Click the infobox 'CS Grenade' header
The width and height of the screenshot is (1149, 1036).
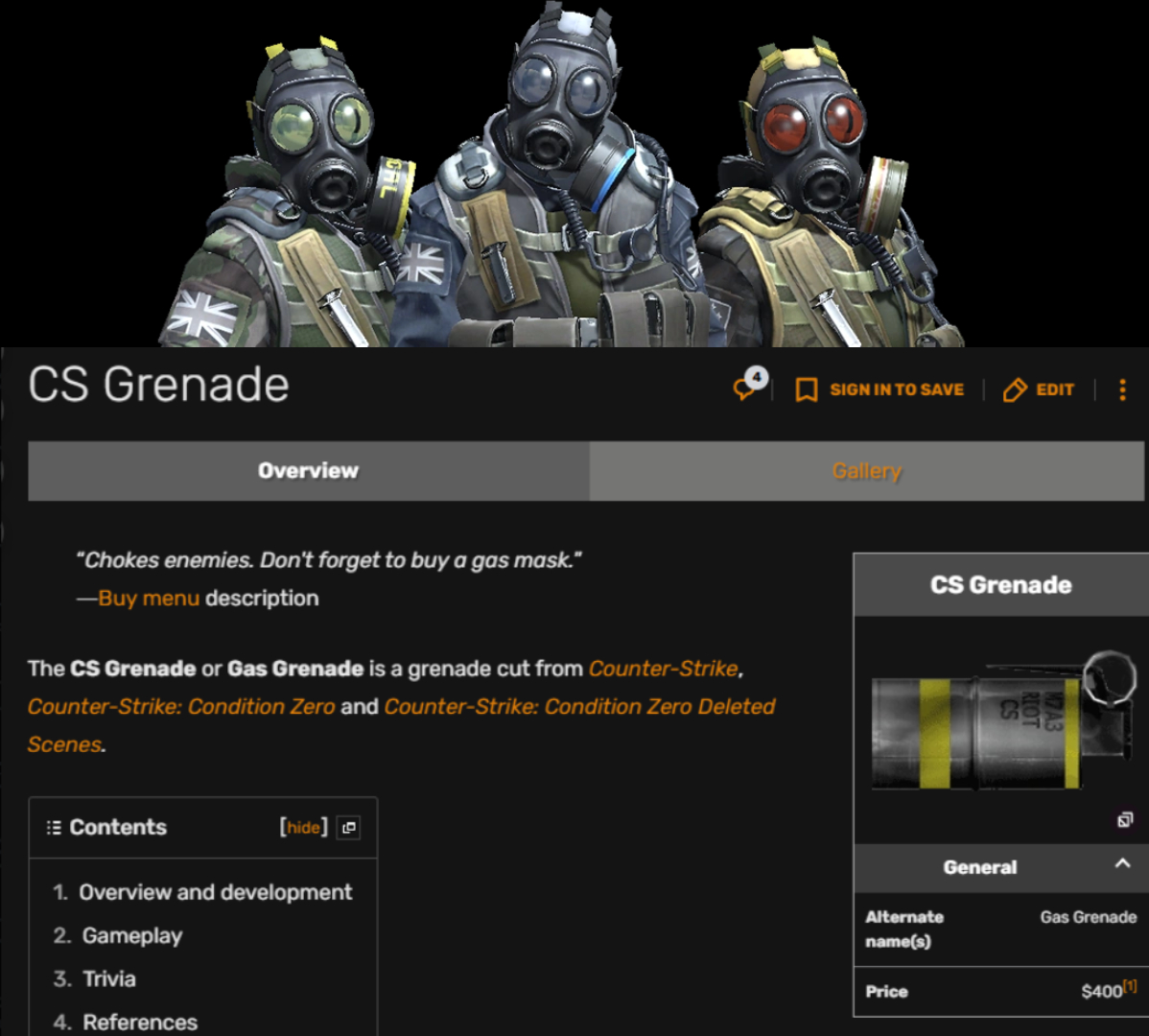click(1001, 585)
